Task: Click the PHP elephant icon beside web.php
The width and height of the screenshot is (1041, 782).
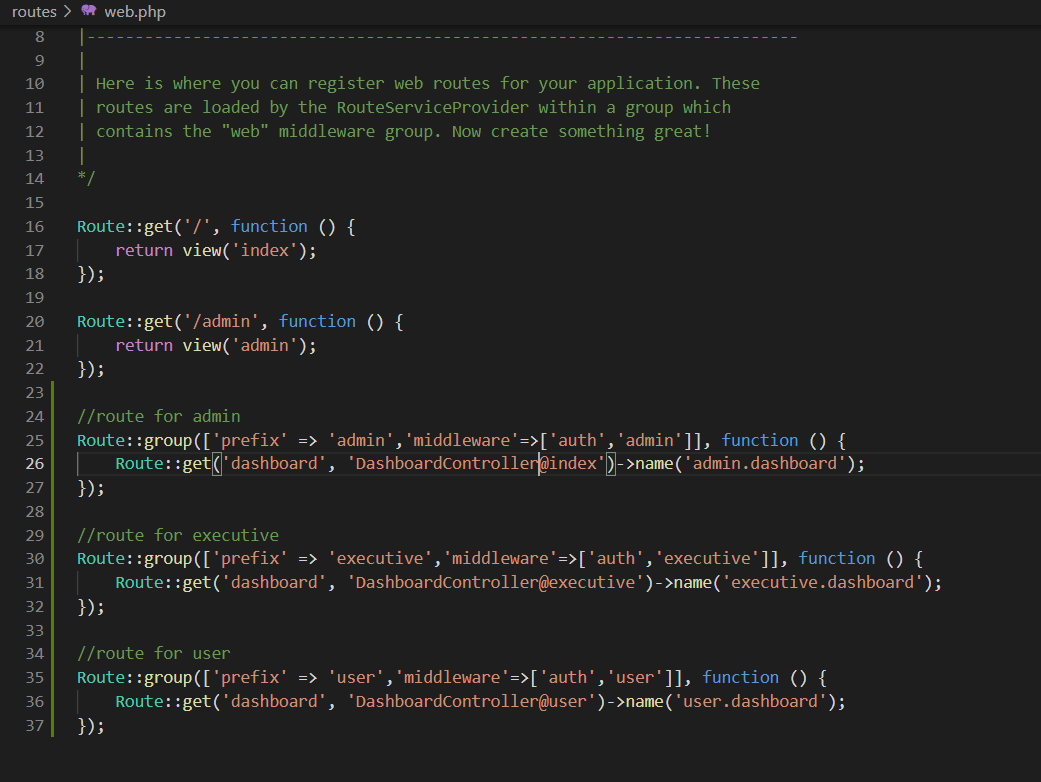Action: 88,10
